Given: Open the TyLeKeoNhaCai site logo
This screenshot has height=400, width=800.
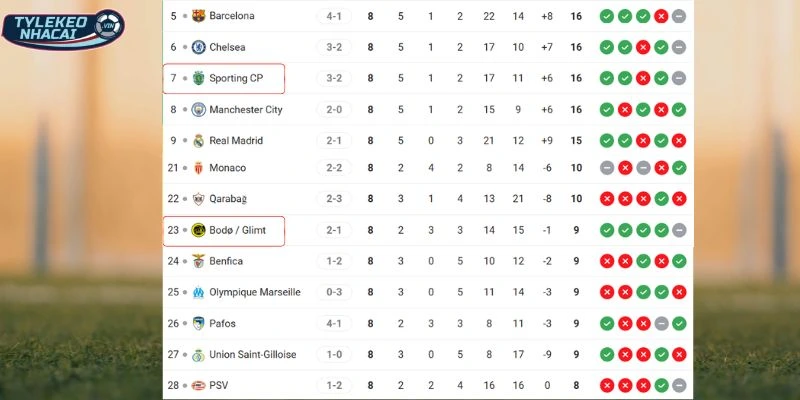Looking at the screenshot, I should point(62,28).
